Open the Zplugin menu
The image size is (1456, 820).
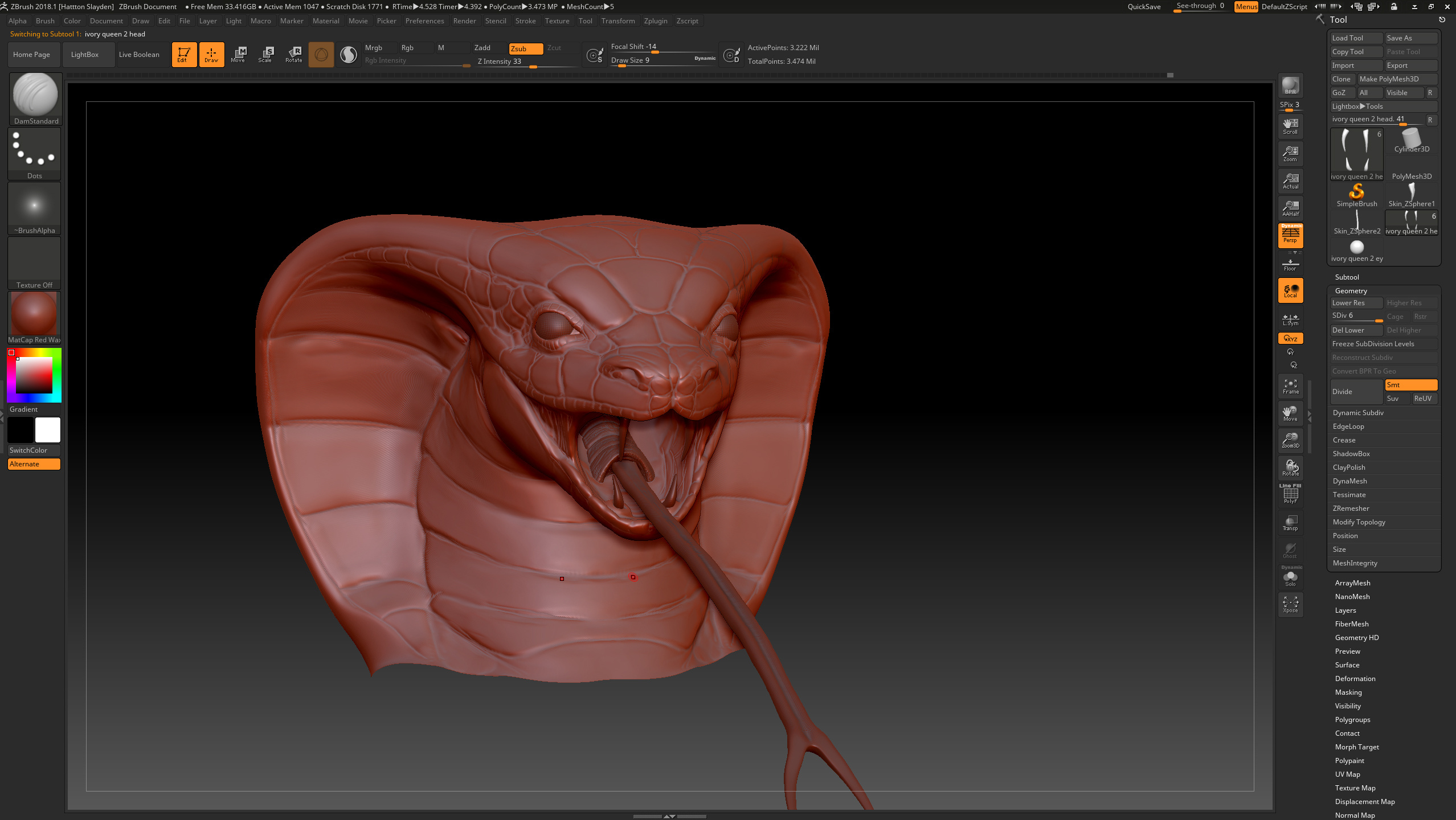[655, 21]
